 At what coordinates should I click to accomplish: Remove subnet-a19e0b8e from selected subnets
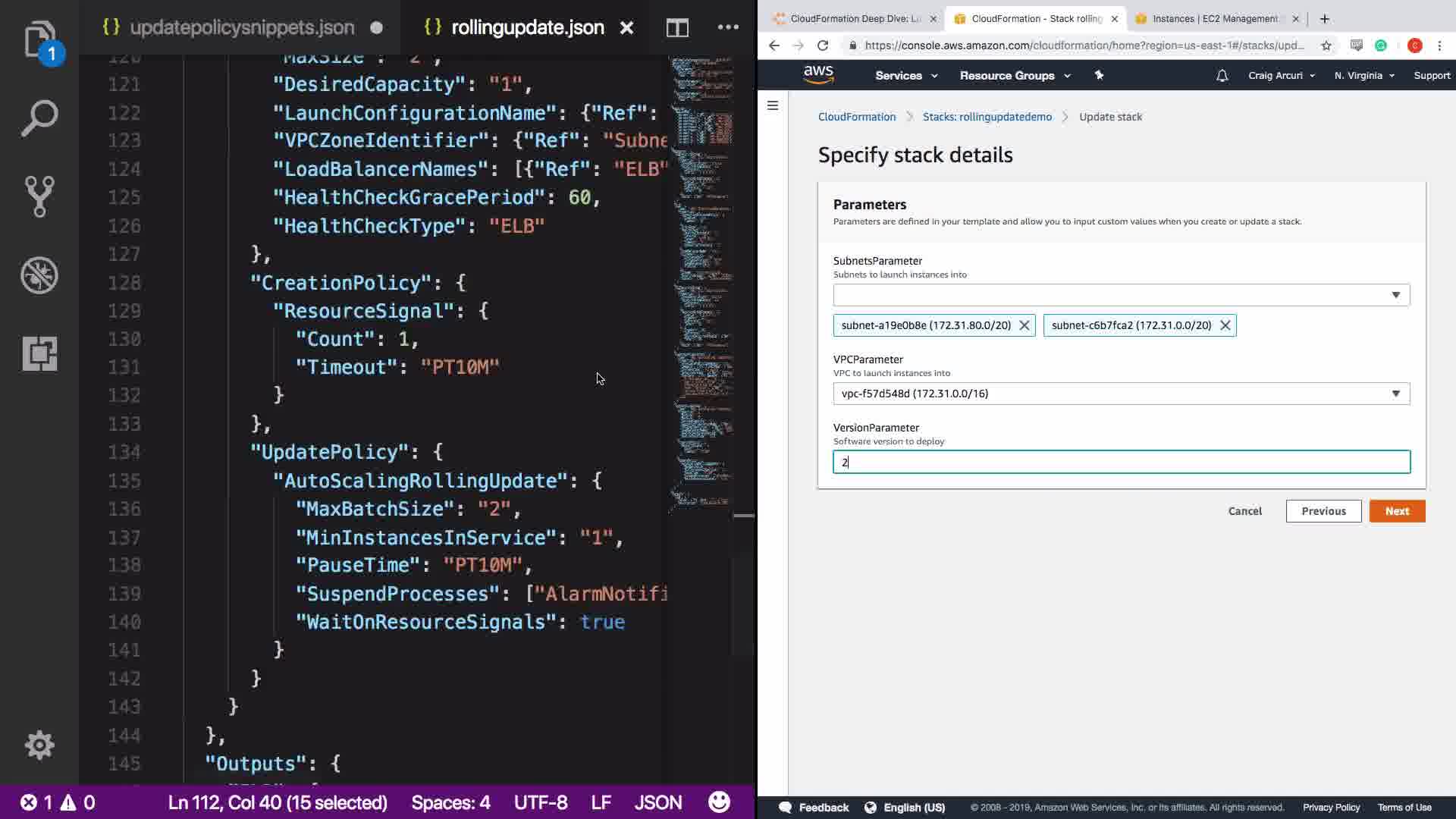pyautogui.click(x=1024, y=325)
